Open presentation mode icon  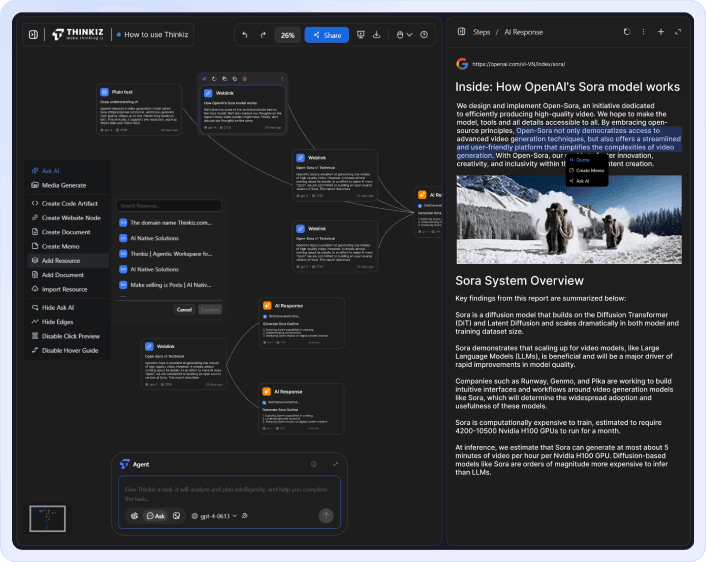click(361, 35)
